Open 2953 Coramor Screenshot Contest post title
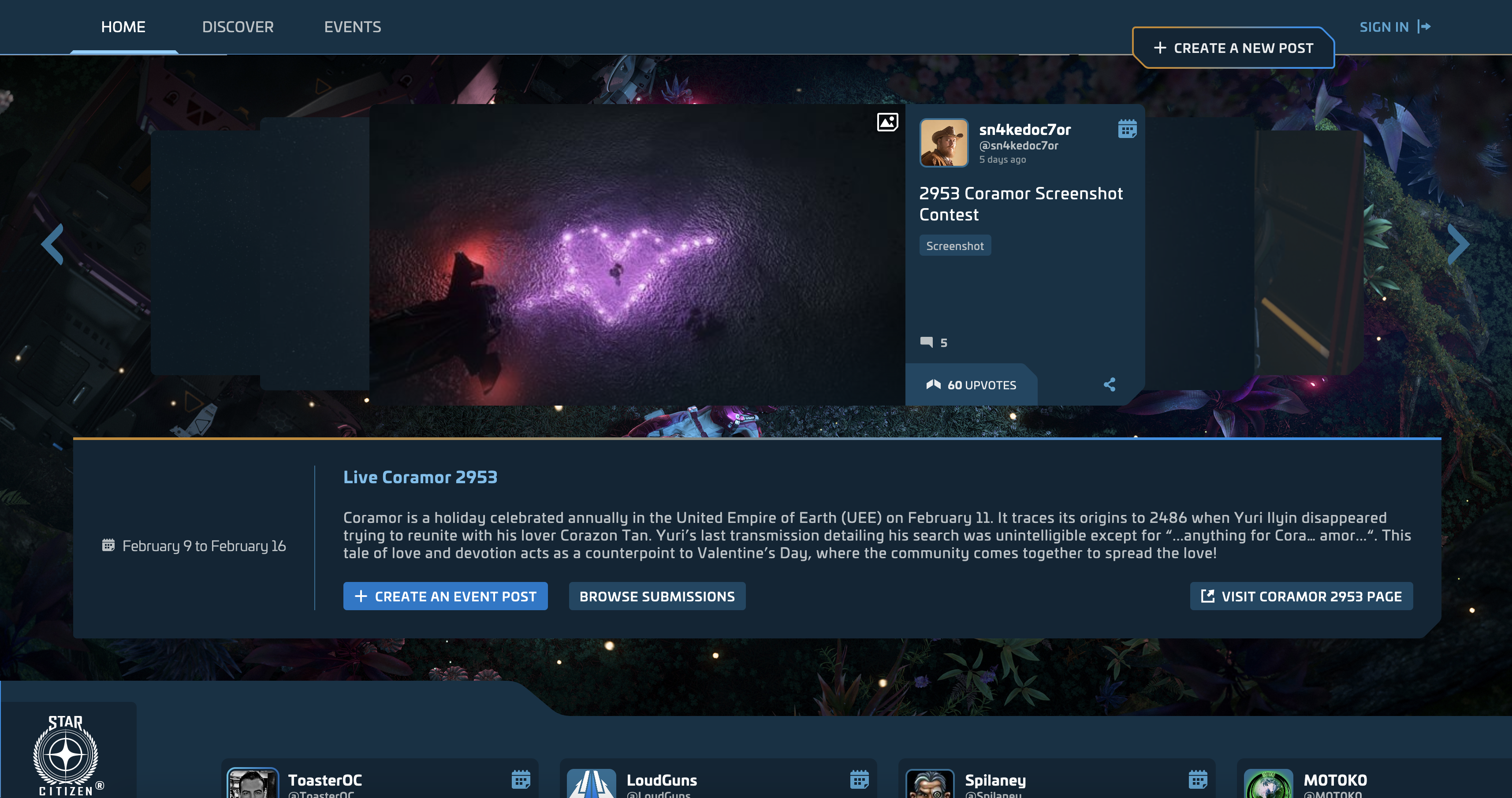Viewport: 1512px width, 798px height. tap(1021, 204)
